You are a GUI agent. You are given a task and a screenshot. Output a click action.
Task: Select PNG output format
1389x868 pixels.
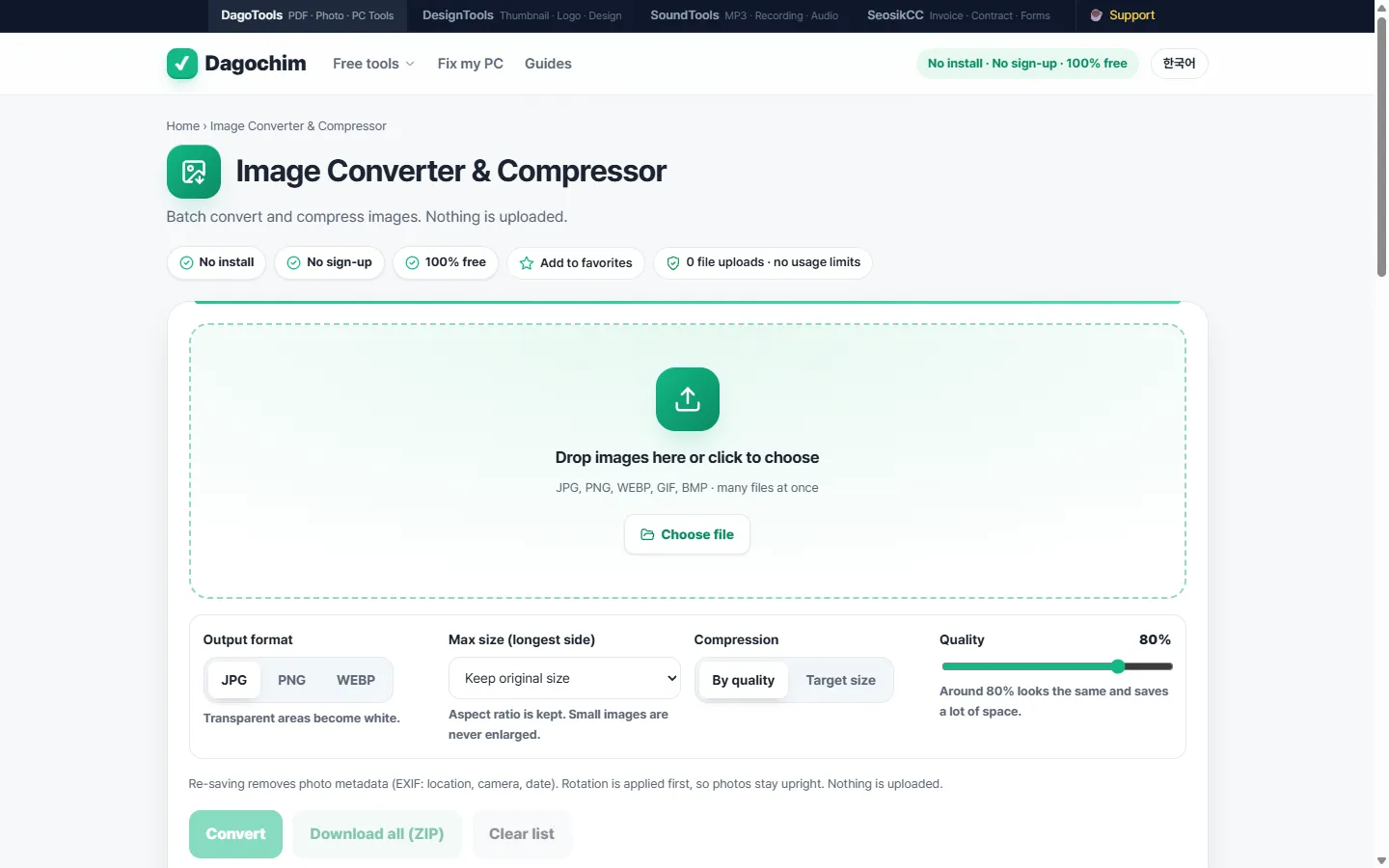tap(291, 680)
